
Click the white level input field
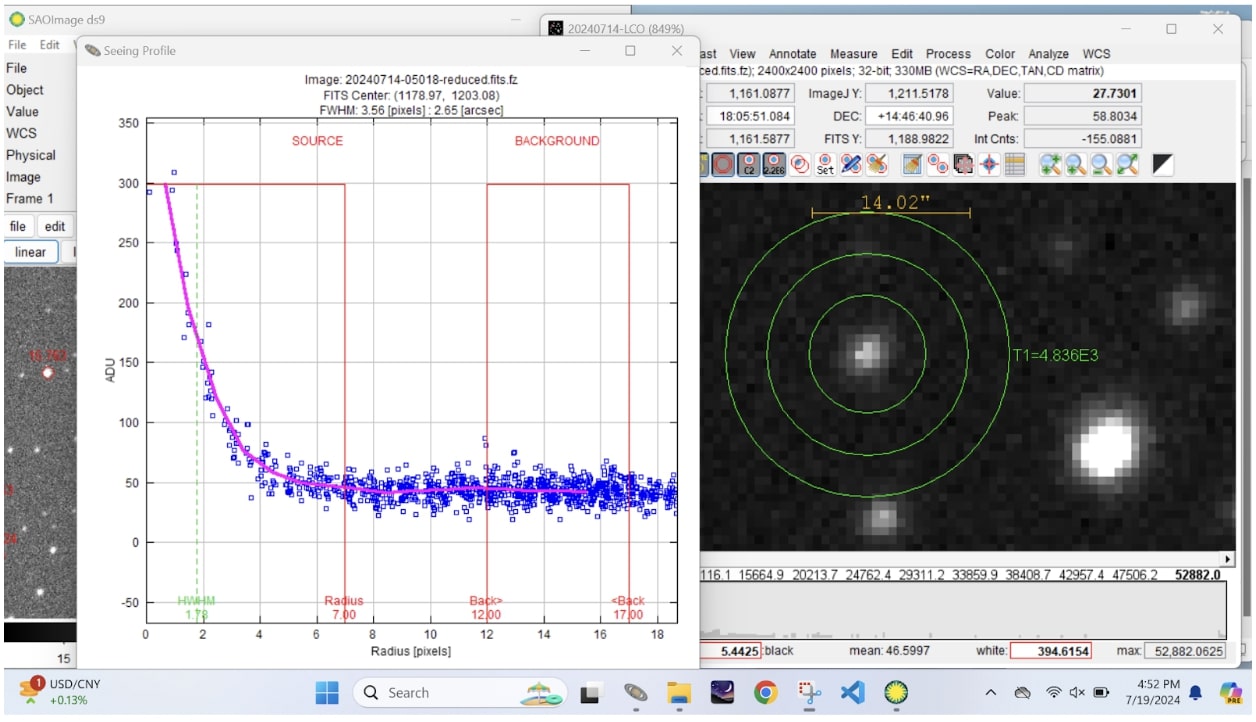point(1050,651)
